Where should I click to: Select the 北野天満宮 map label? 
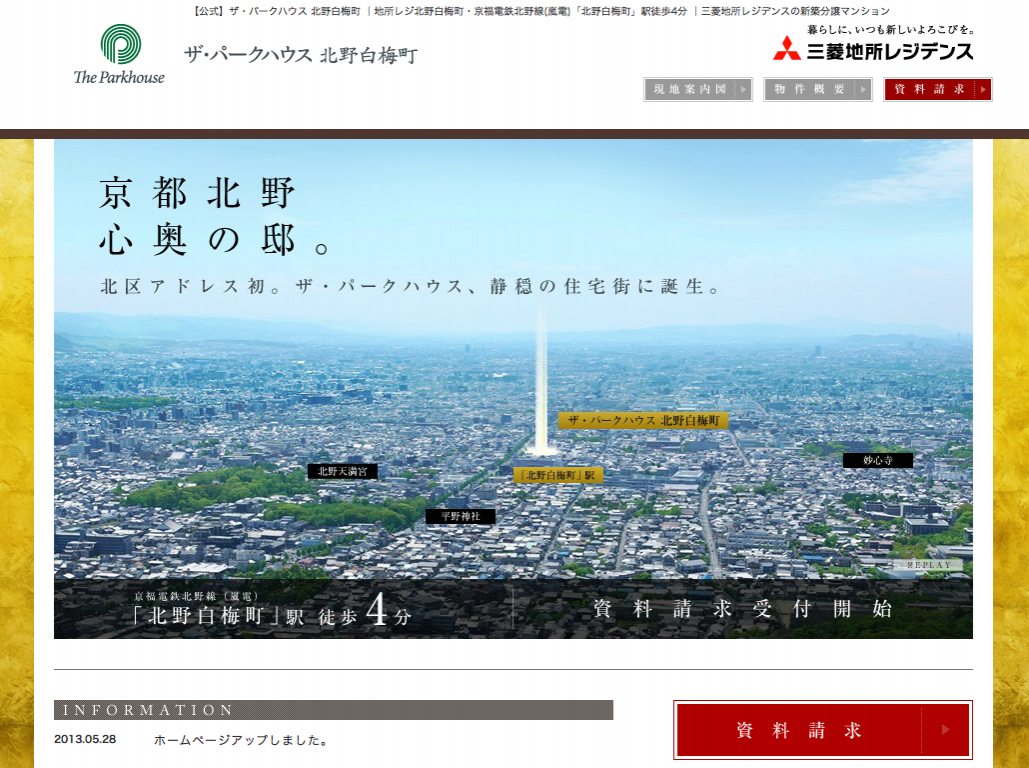point(342,471)
